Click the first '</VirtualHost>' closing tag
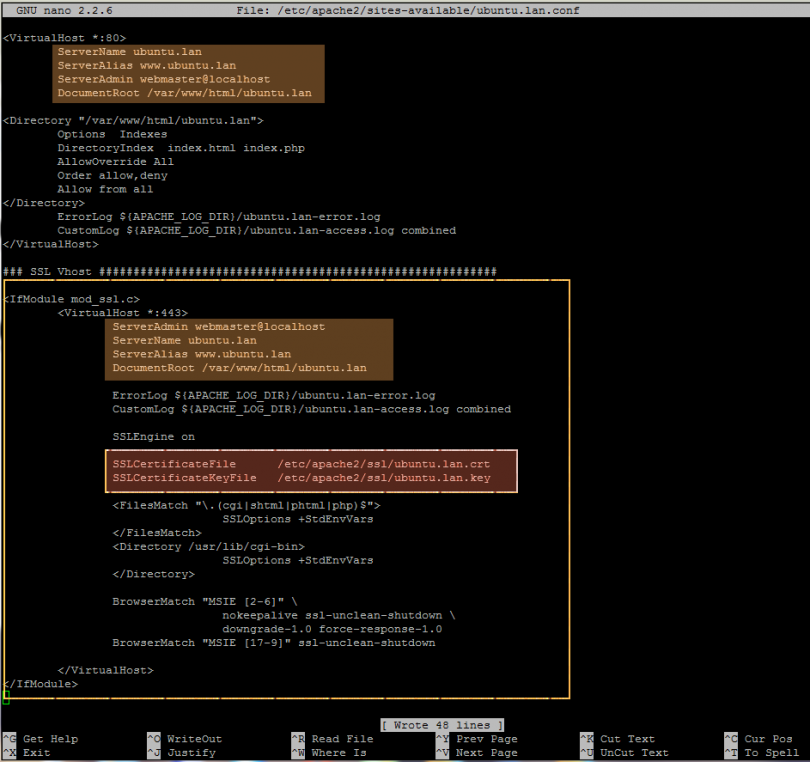The height and width of the screenshot is (762, 810). pyautogui.click(x=51, y=244)
